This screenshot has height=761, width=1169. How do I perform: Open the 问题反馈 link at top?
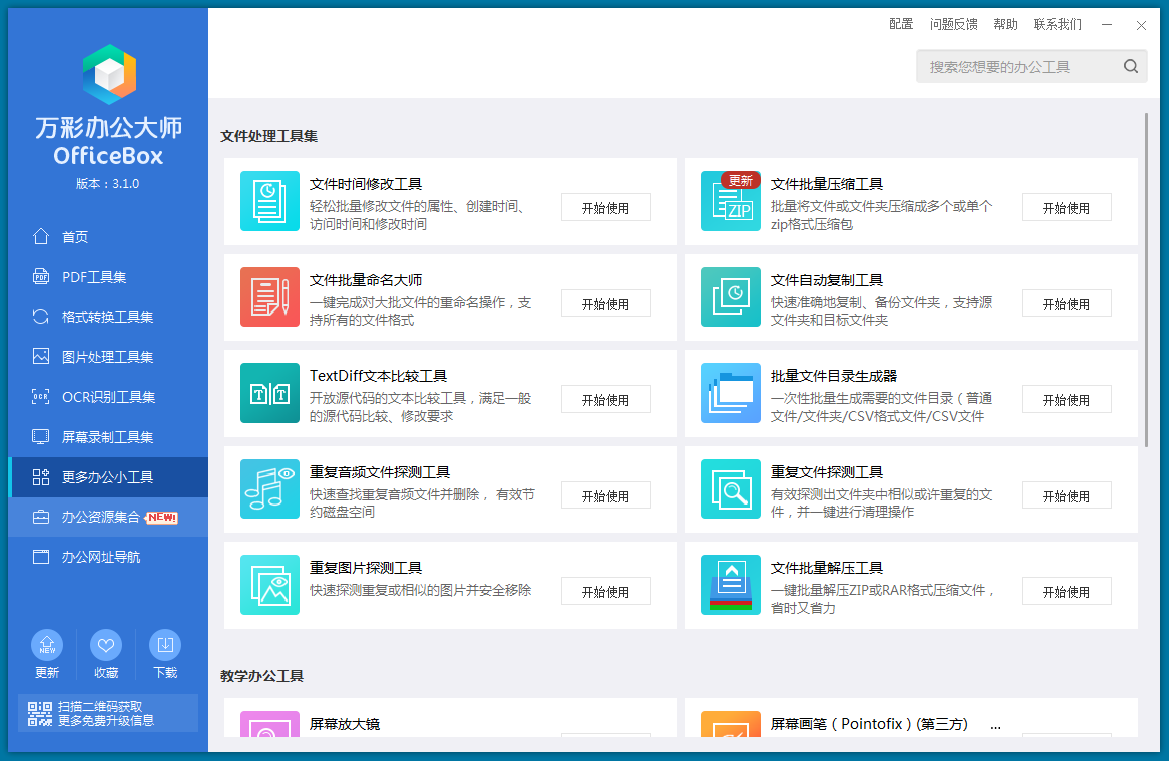click(x=953, y=24)
